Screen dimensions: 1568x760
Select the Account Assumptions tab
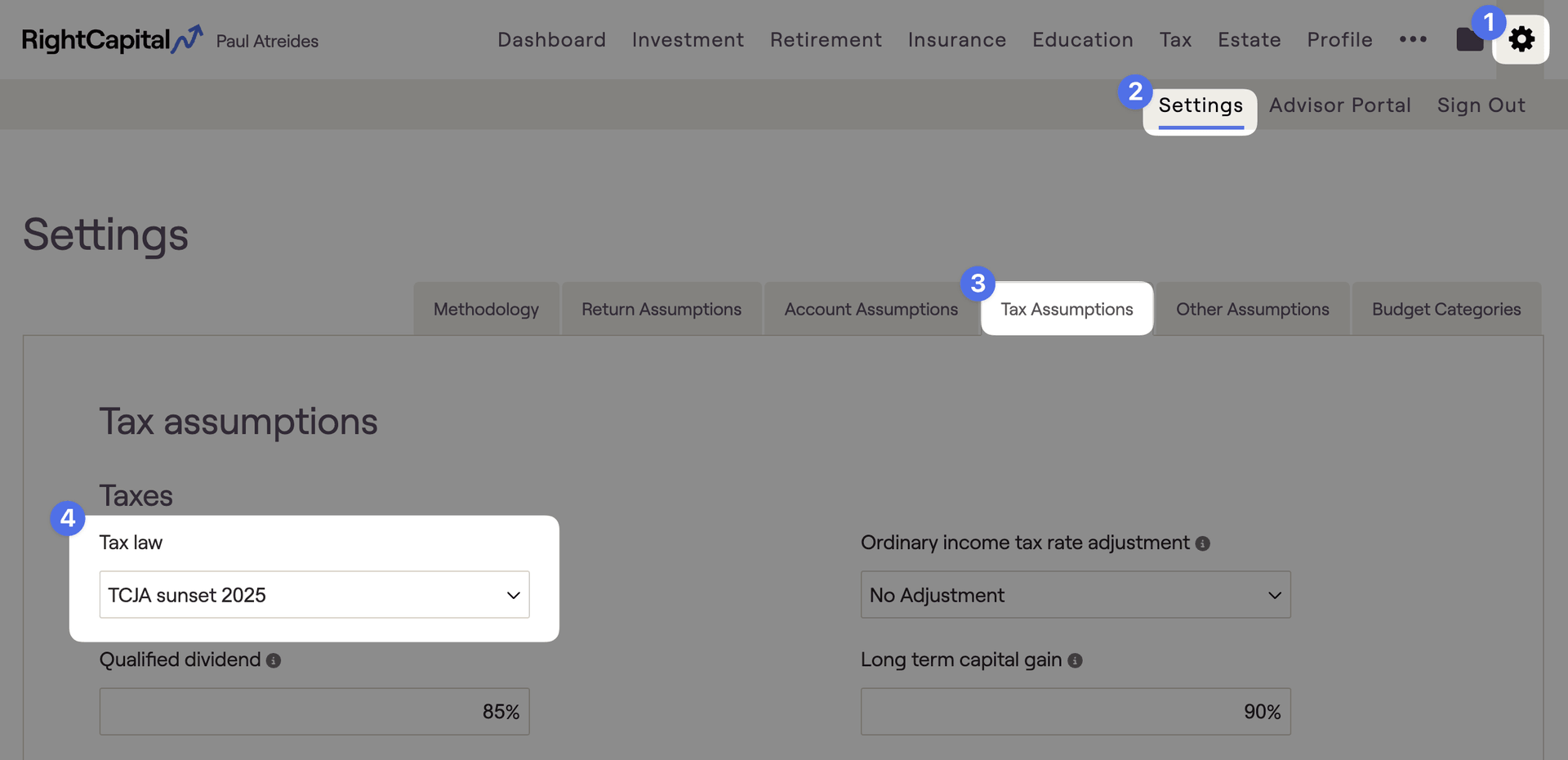click(x=871, y=309)
